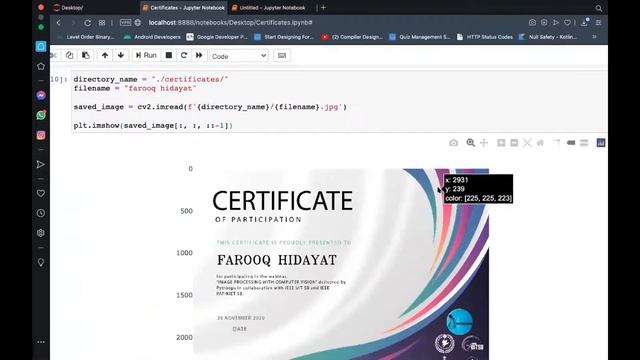Go back in browser history
This screenshot has height=360, width=640.
(x=59, y=23)
